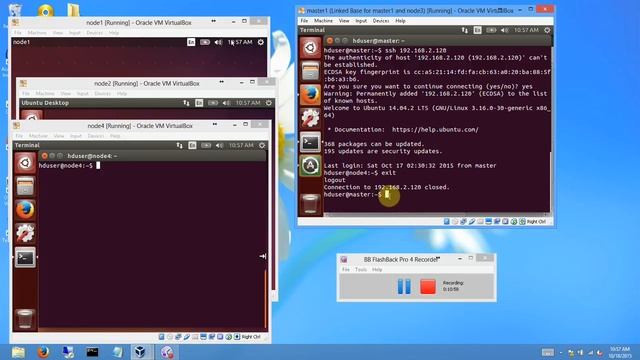
Task: Open File Explorer from Windows taskbar
Action: point(18,352)
